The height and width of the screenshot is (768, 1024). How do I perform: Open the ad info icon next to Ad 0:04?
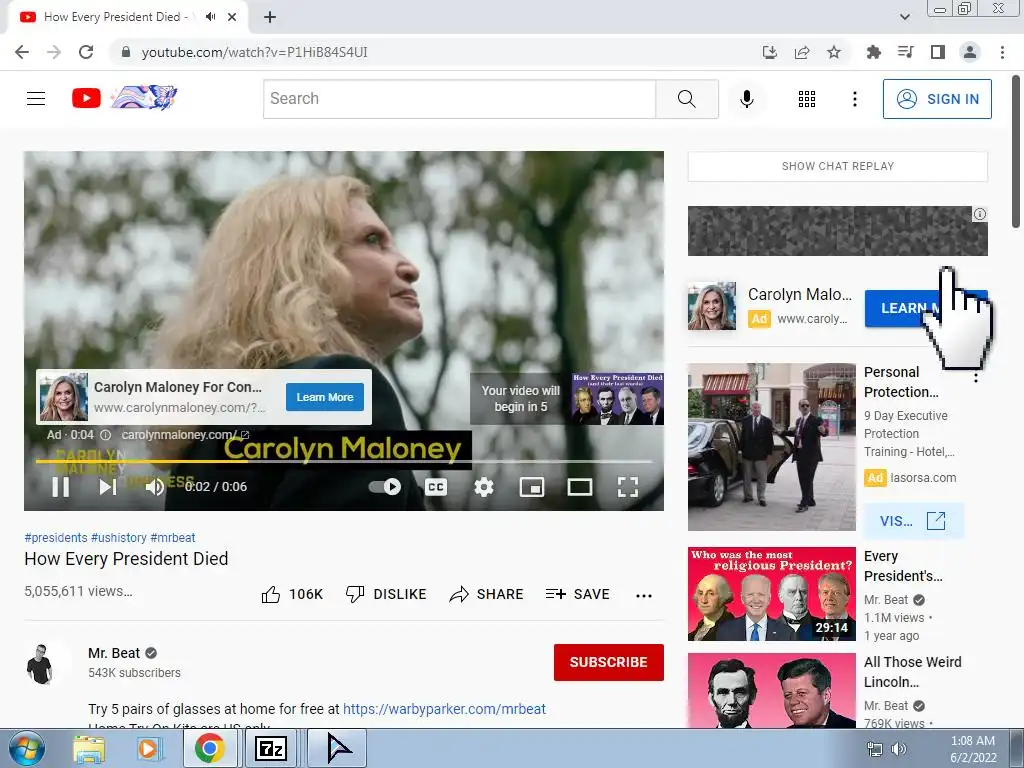point(105,435)
